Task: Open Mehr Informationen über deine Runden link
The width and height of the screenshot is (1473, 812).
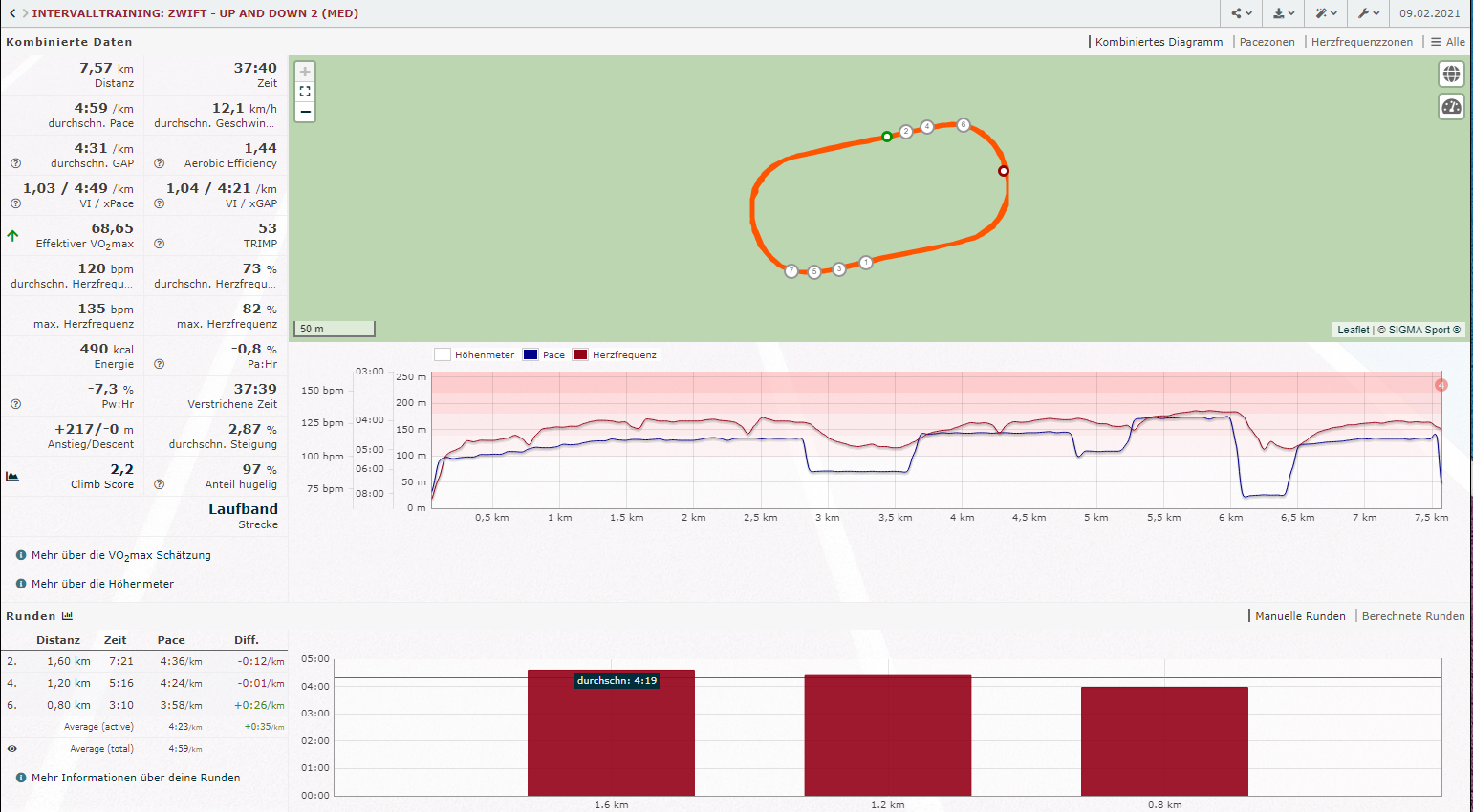Action: tap(135, 778)
